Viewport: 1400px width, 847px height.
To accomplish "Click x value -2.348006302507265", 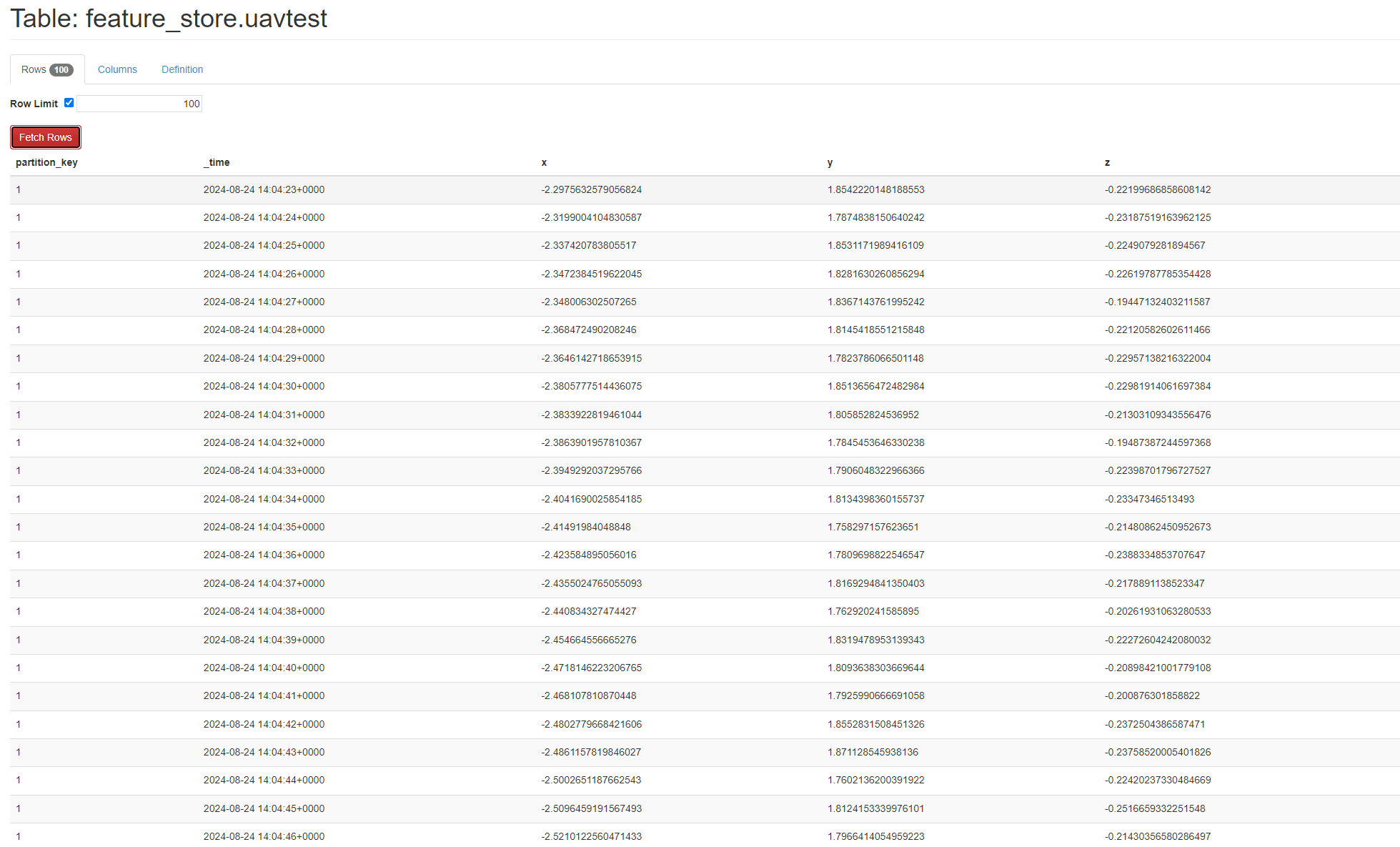I will [x=588, y=302].
